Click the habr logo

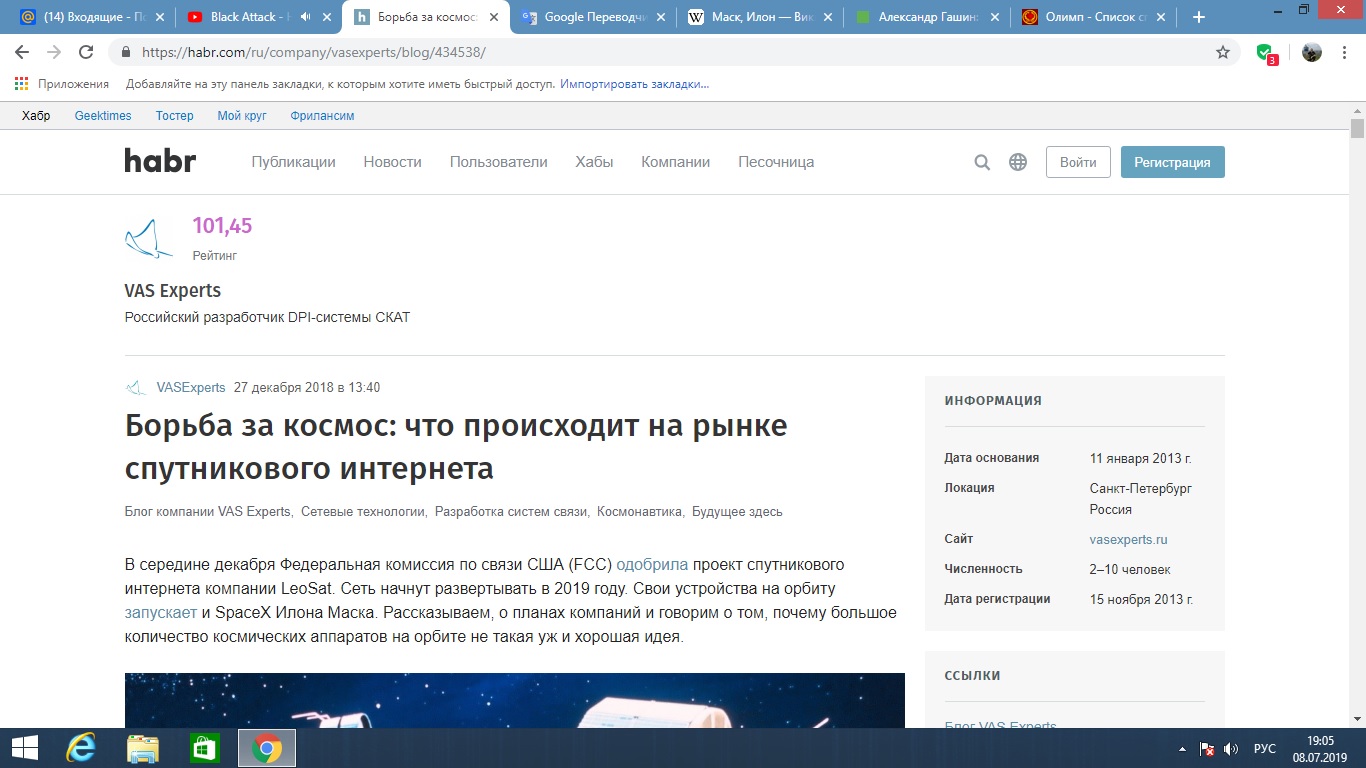click(x=160, y=160)
